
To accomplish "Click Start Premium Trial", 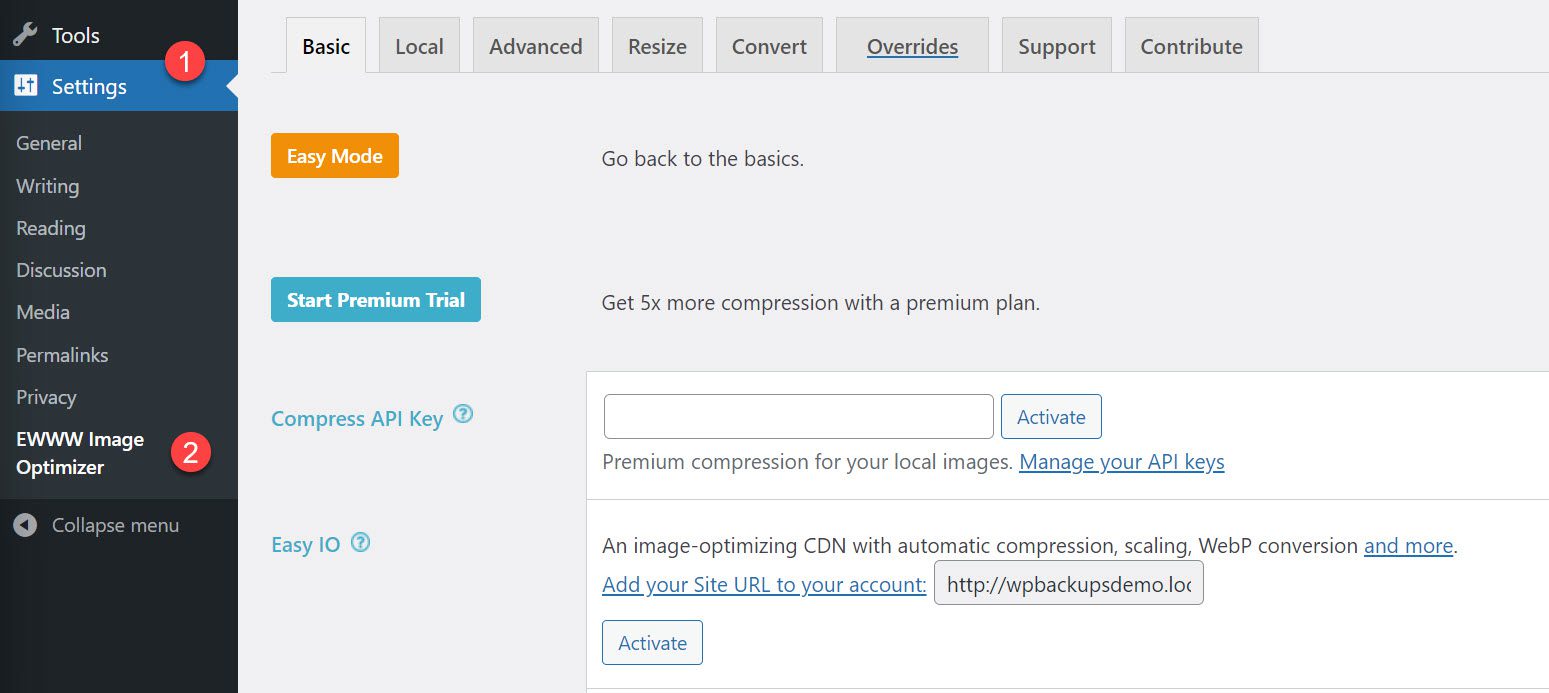I will 375,299.
